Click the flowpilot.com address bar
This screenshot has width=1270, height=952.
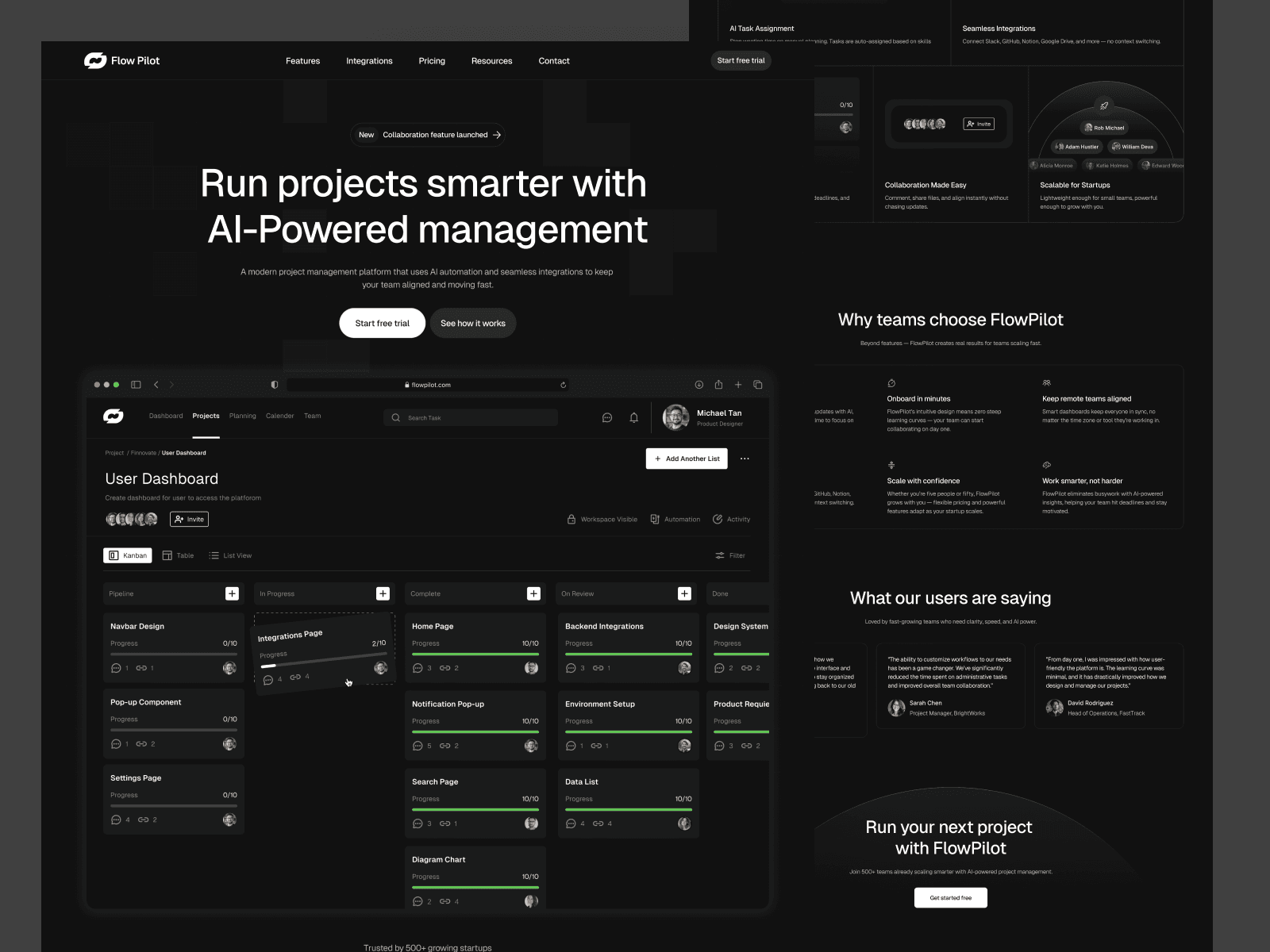(428, 385)
